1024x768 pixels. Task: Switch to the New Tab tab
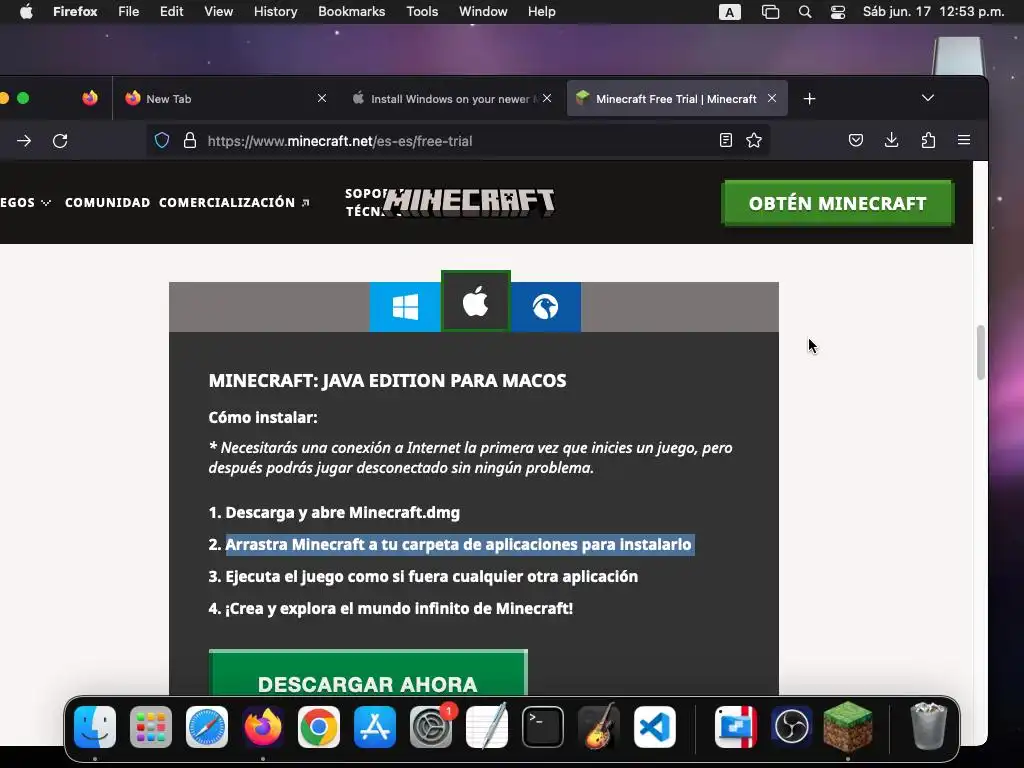223,99
